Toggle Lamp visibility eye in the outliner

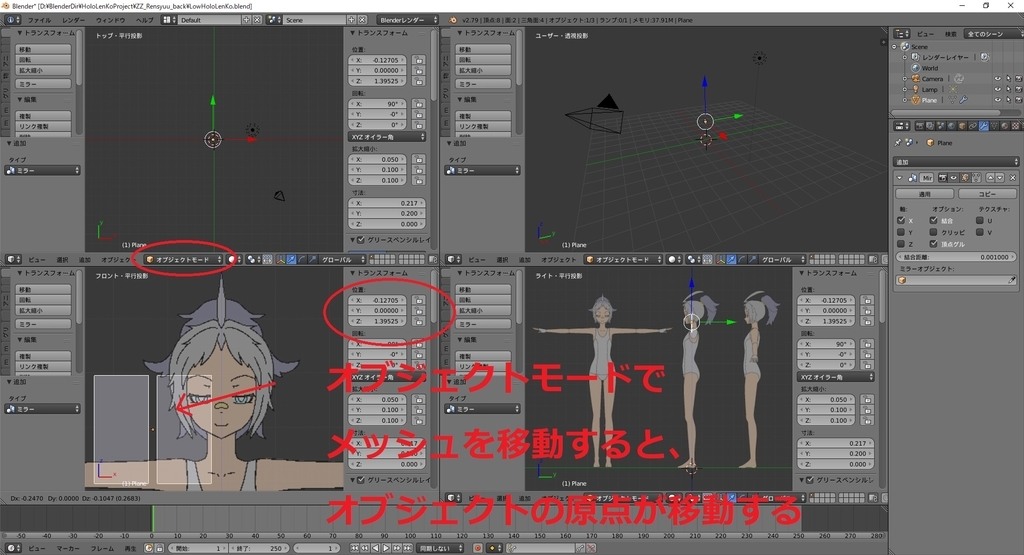pyautogui.click(x=997, y=89)
